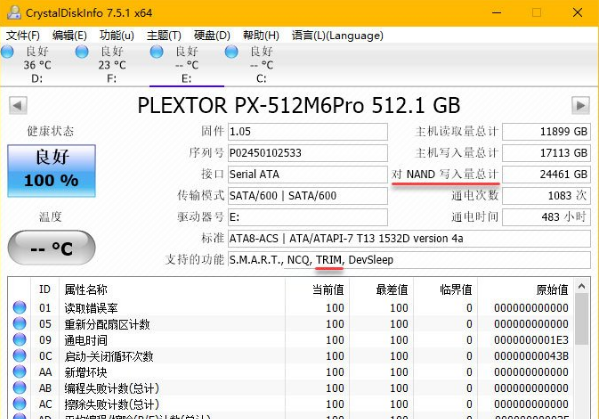Viewport: 599px width, 419px height.
Task: Close the CrystalDiskInfo window
Action: [x=578, y=13]
